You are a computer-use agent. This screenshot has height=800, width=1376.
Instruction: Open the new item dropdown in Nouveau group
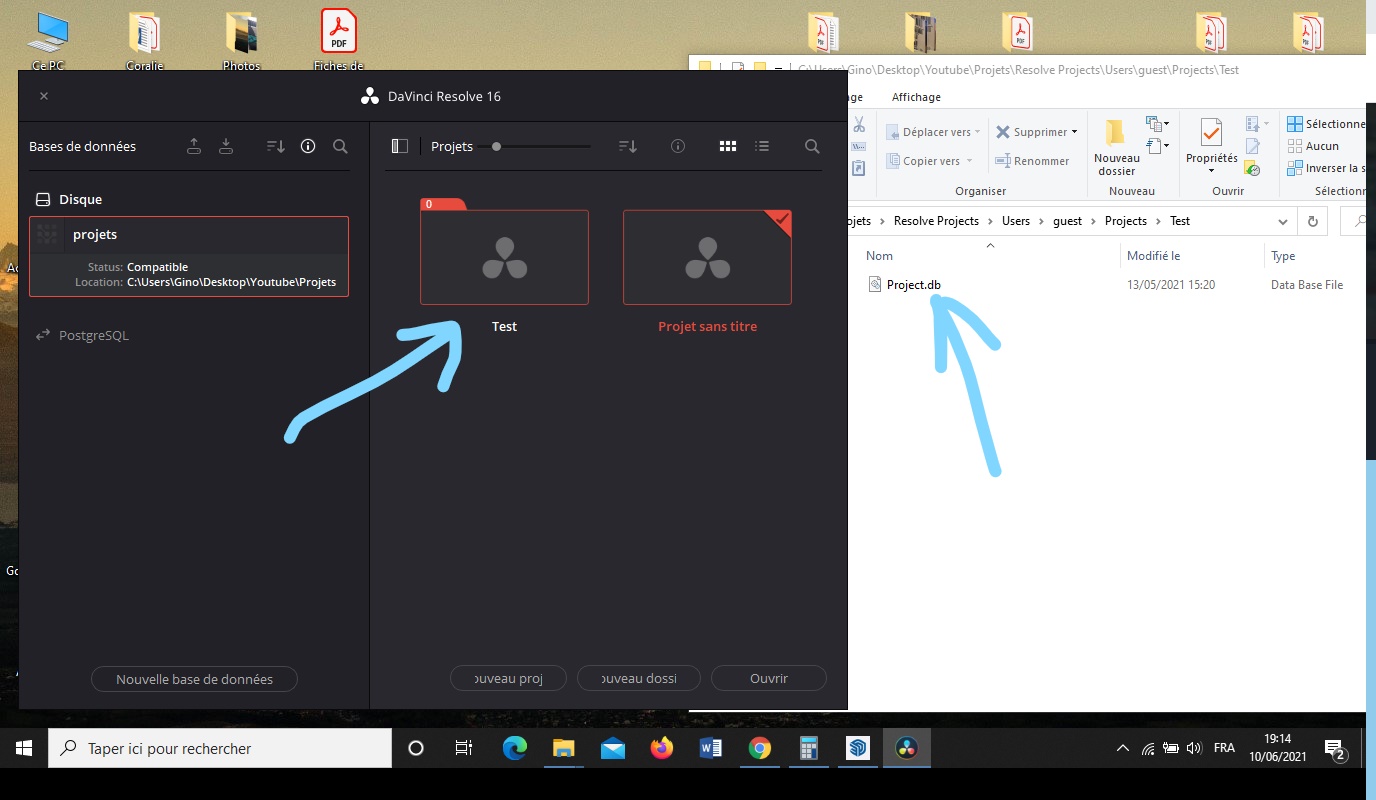click(1158, 125)
